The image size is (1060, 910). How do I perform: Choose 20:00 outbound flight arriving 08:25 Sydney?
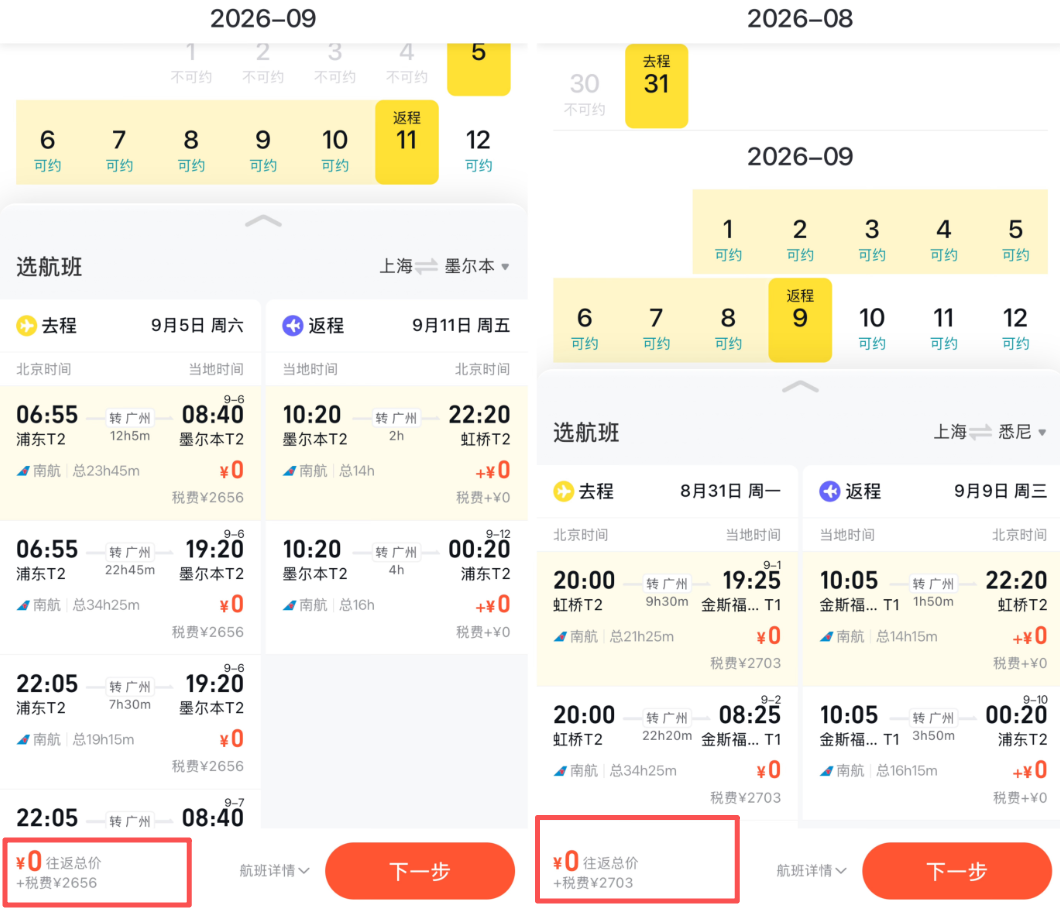tap(667, 752)
